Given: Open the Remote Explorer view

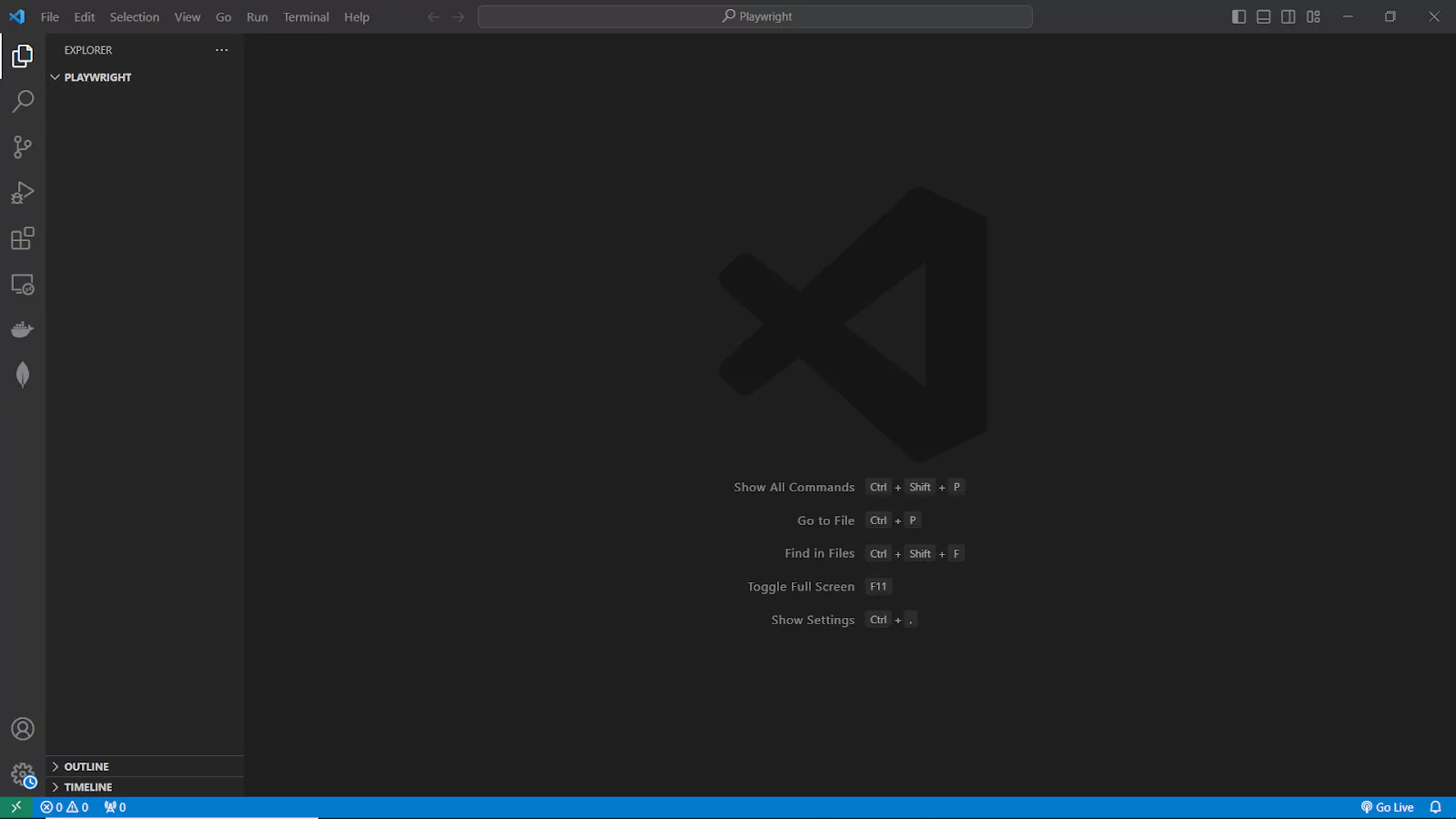Looking at the screenshot, I should [23, 284].
